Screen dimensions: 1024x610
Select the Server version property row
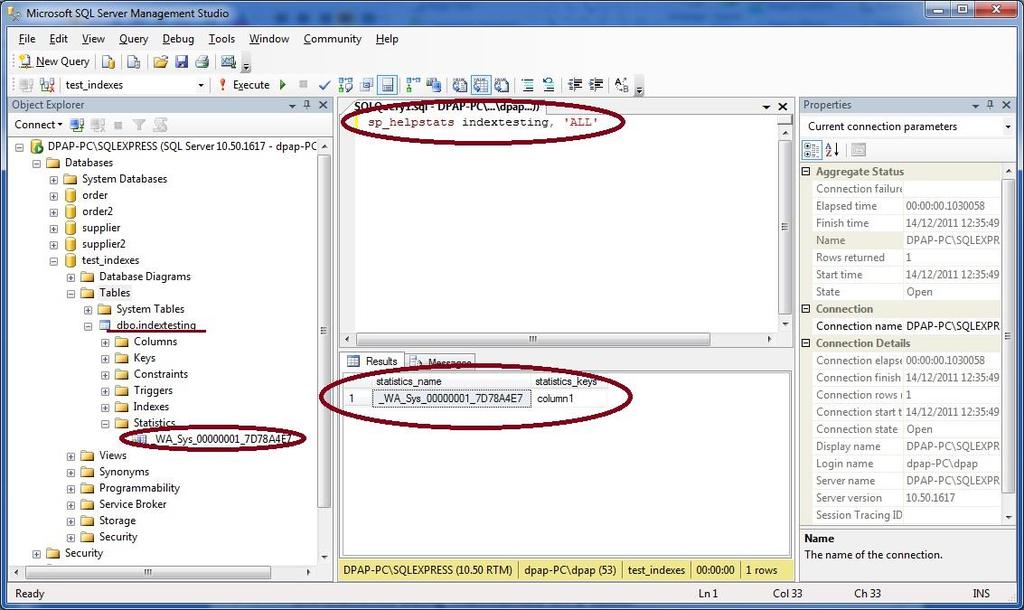tap(906, 498)
